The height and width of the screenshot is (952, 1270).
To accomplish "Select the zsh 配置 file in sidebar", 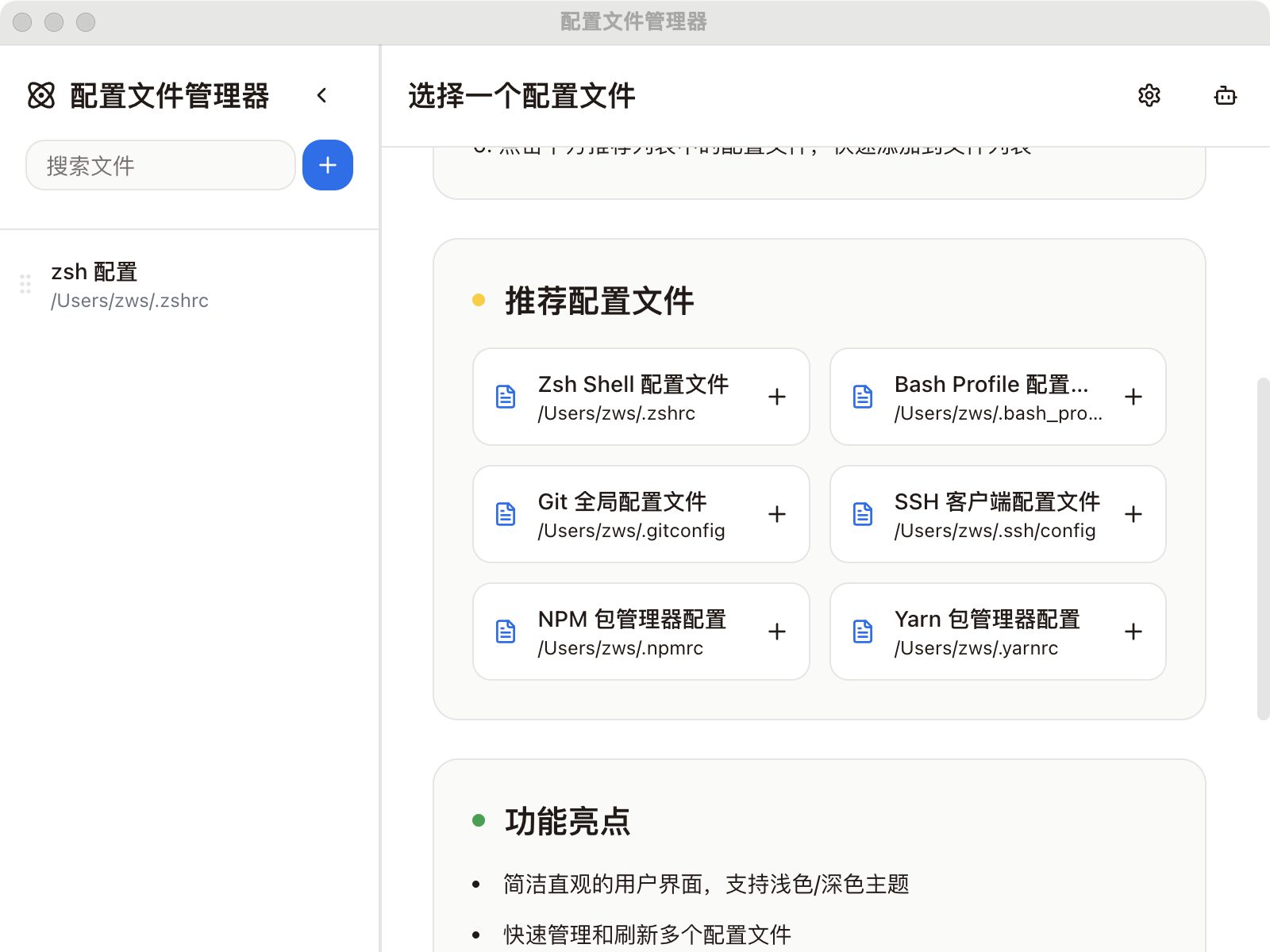I will [190, 286].
